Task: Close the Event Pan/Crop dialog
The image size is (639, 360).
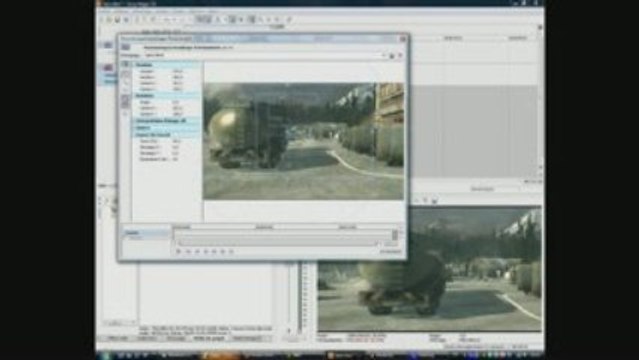Action: [403, 39]
